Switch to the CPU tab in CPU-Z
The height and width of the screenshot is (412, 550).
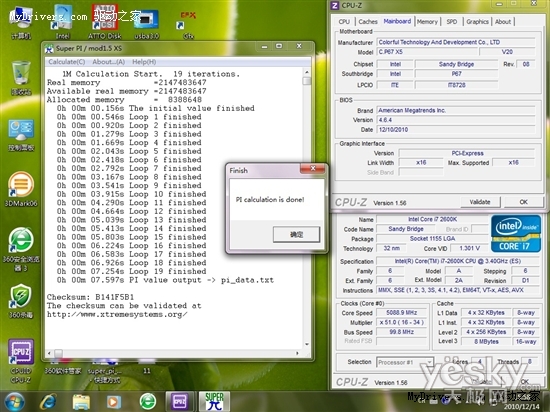coord(344,22)
